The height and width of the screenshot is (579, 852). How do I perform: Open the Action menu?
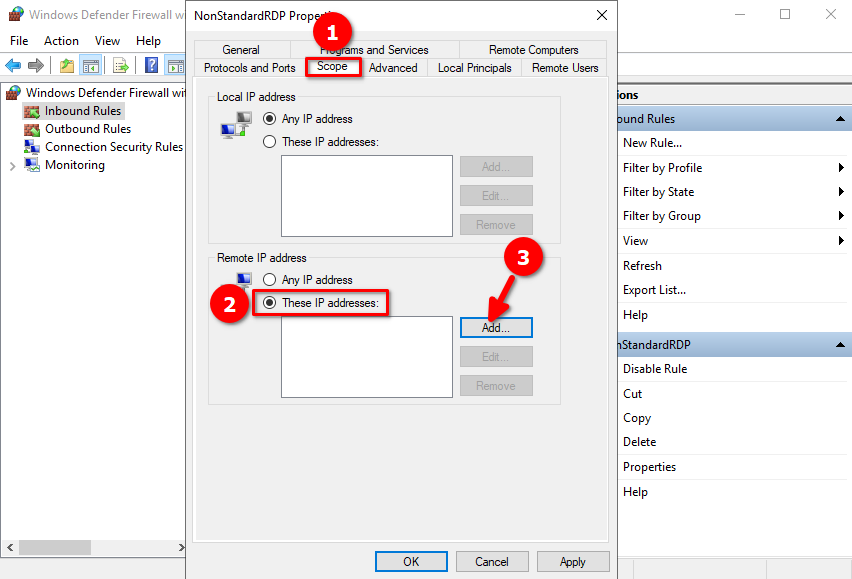(61, 41)
